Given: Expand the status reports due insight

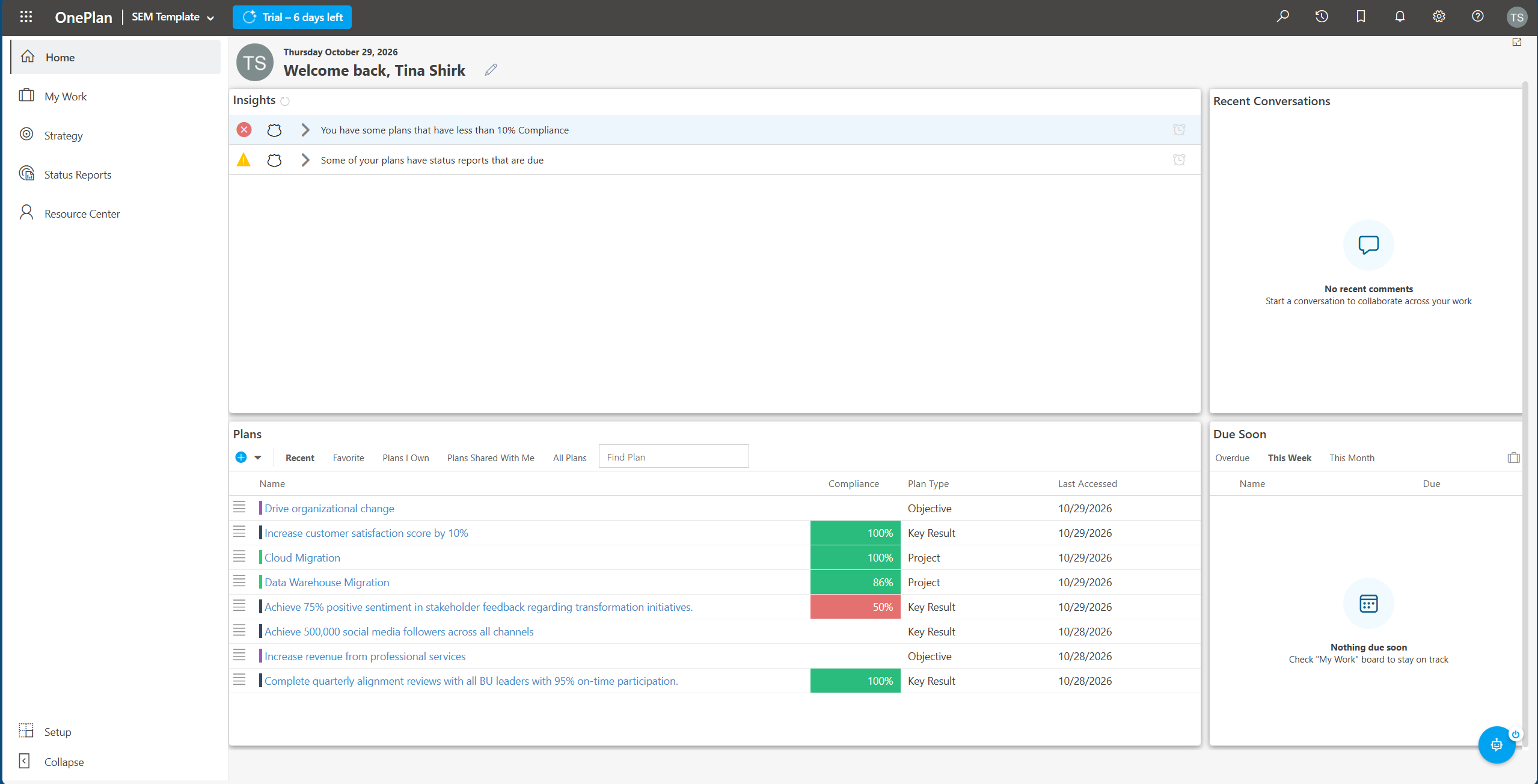Looking at the screenshot, I should [305, 160].
